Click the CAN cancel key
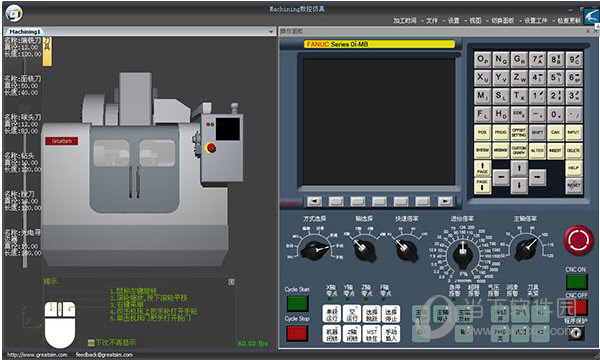600x360 pixels. [556, 132]
